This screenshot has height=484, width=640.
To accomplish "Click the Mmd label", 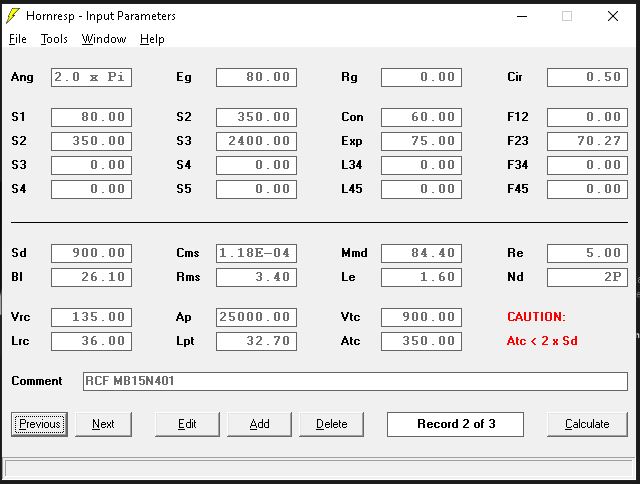I will tap(354, 253).
